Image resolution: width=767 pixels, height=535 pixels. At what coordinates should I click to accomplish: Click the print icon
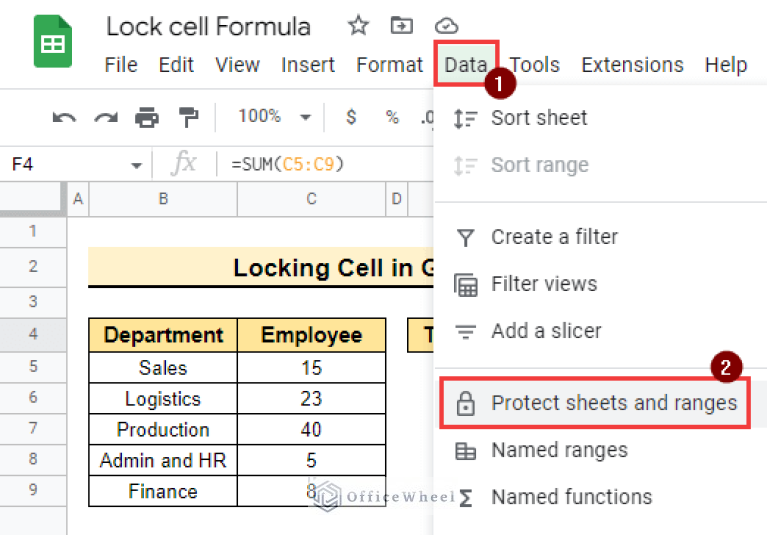[x=147, y=118]
